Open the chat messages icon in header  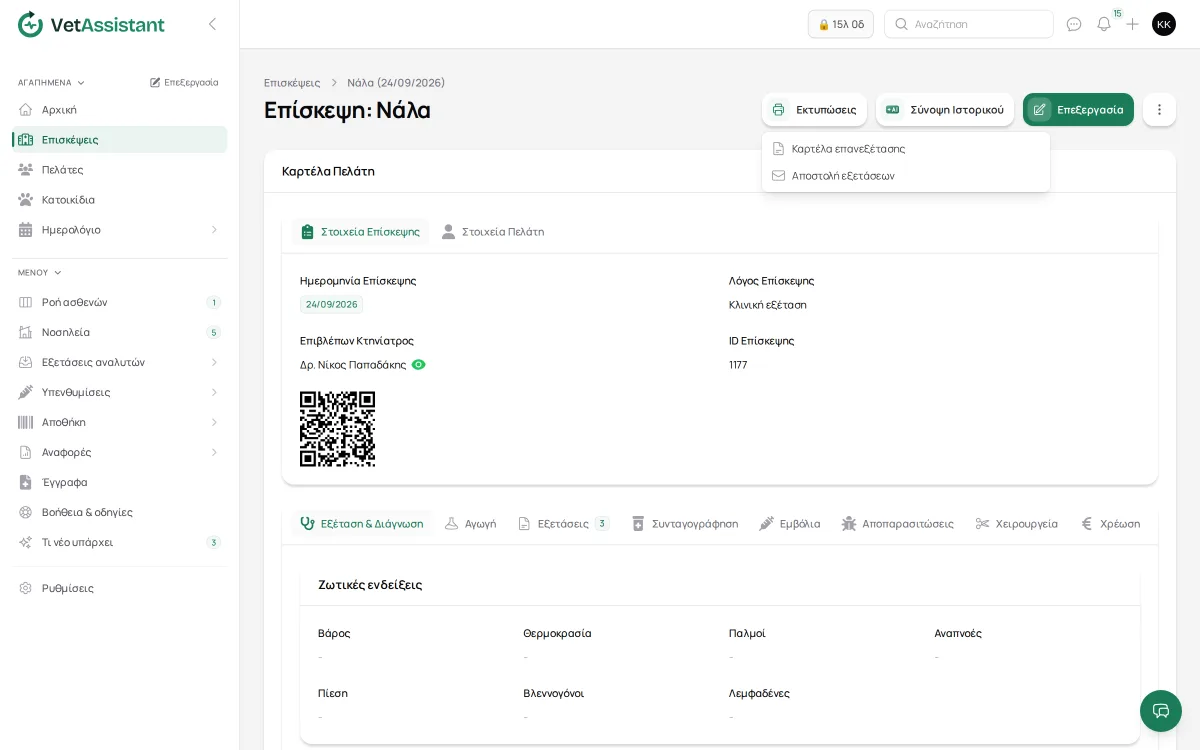[x=1074, y=24]
